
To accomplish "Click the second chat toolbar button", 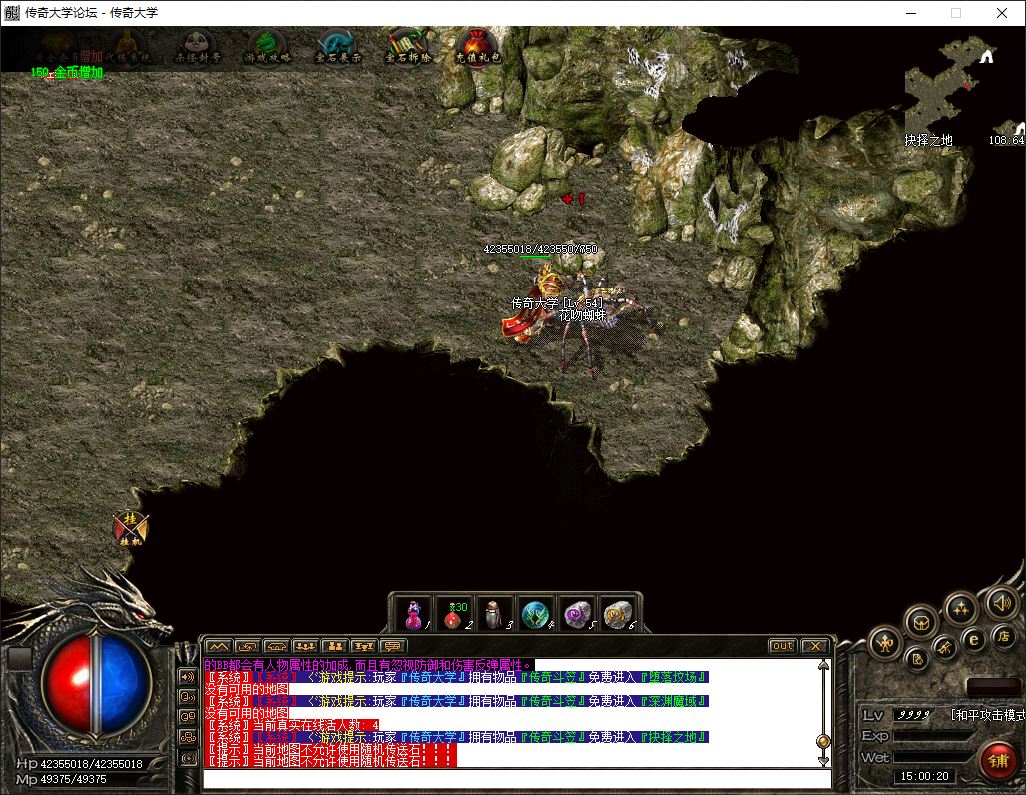I will tap(247, 646).
